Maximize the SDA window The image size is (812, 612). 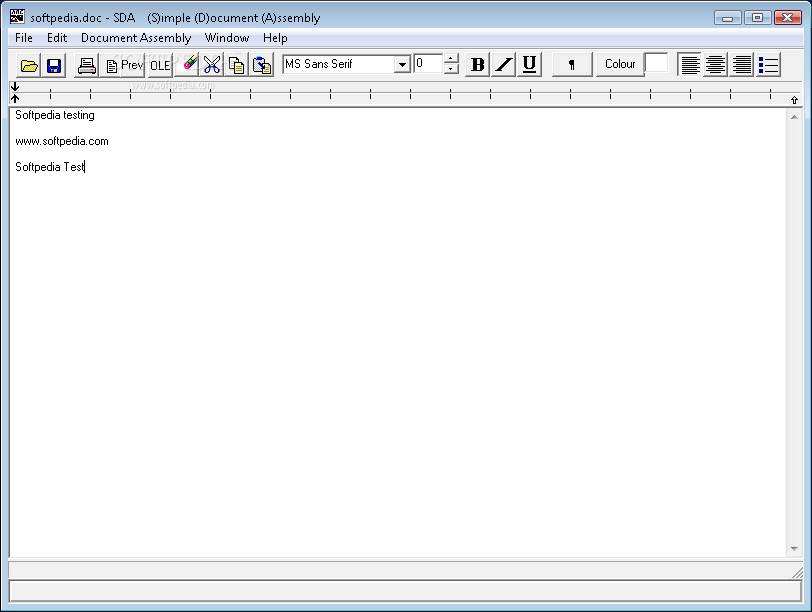tap(757, 18)
